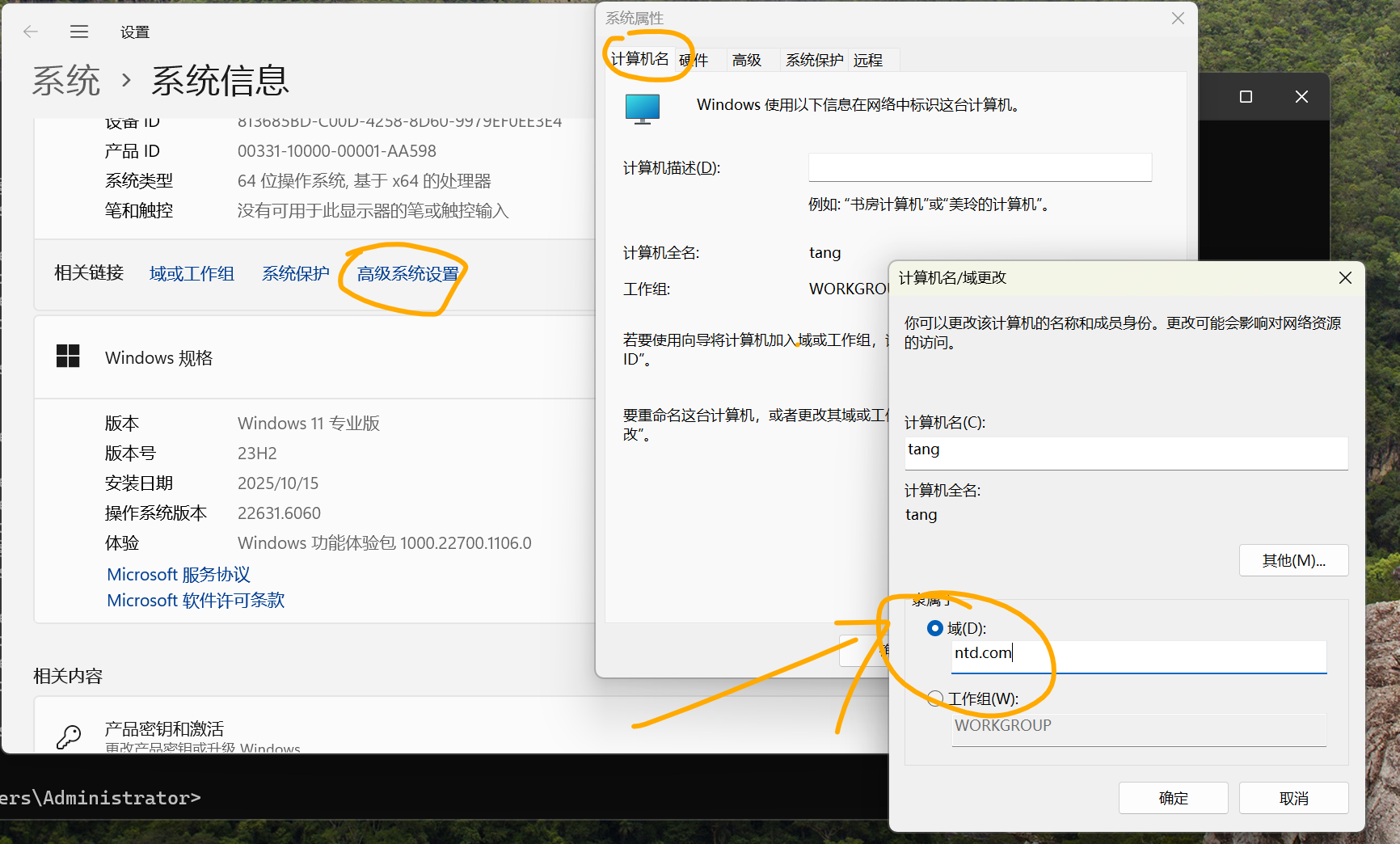Click the 相关内容 heading in Settings

tap(68, 676)
